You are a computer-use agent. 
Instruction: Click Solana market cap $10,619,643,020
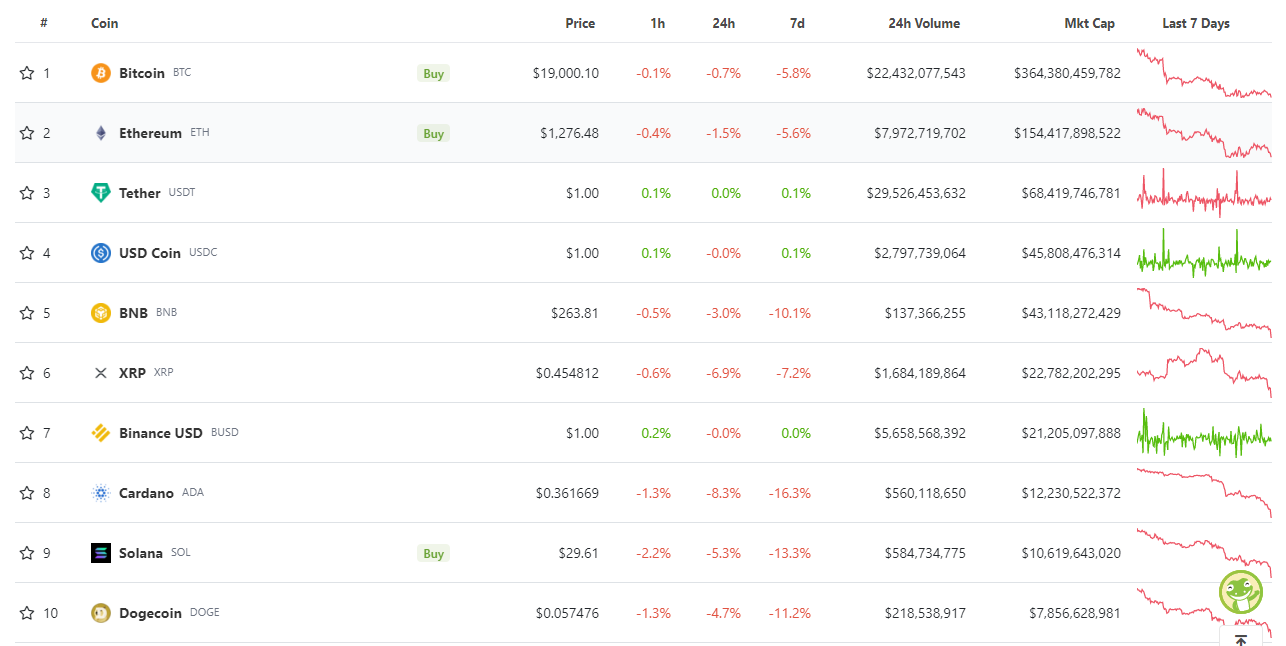[x=1071, y=553]
